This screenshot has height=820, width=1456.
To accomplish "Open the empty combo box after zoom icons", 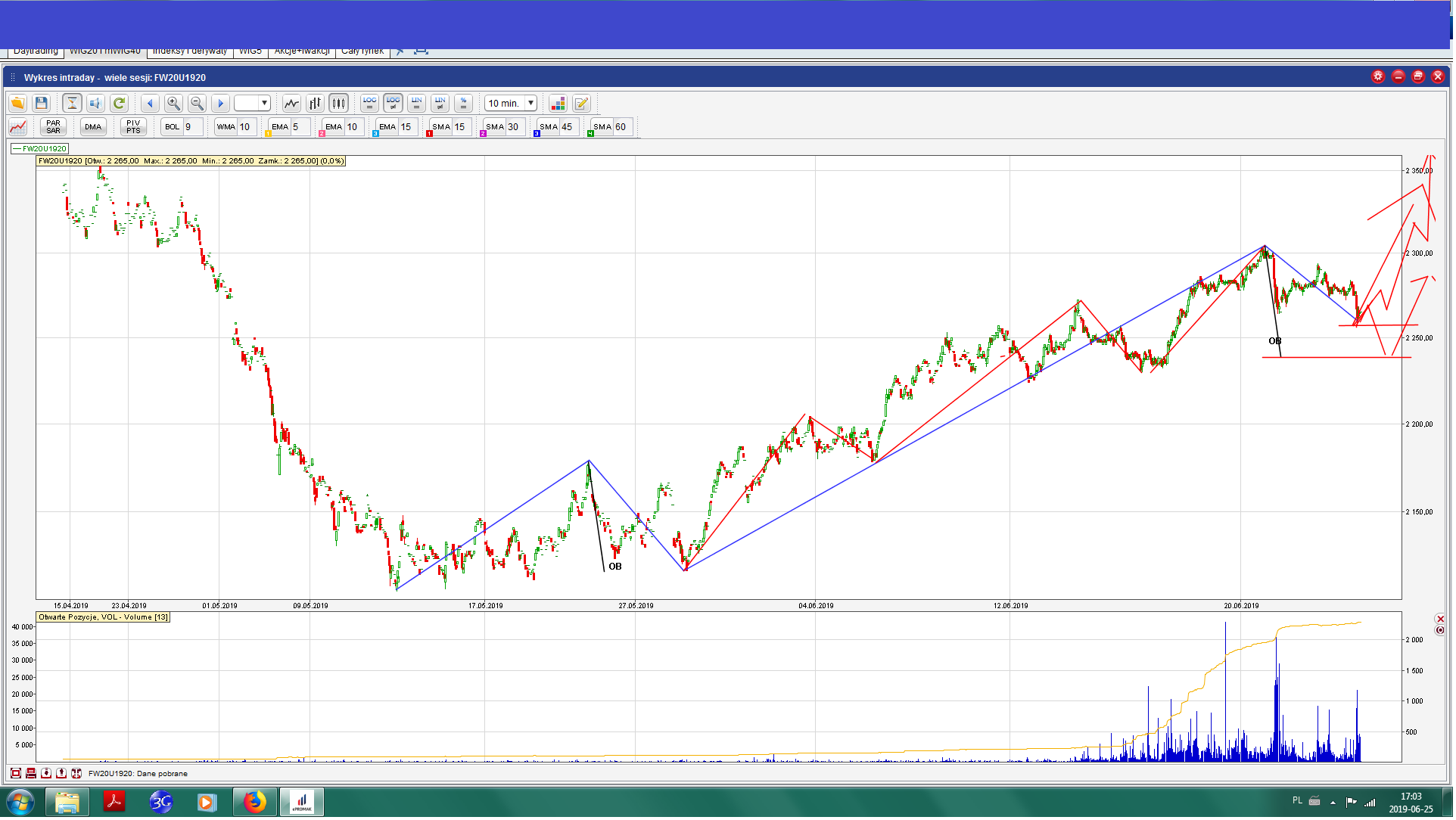I will coord(264,104).
